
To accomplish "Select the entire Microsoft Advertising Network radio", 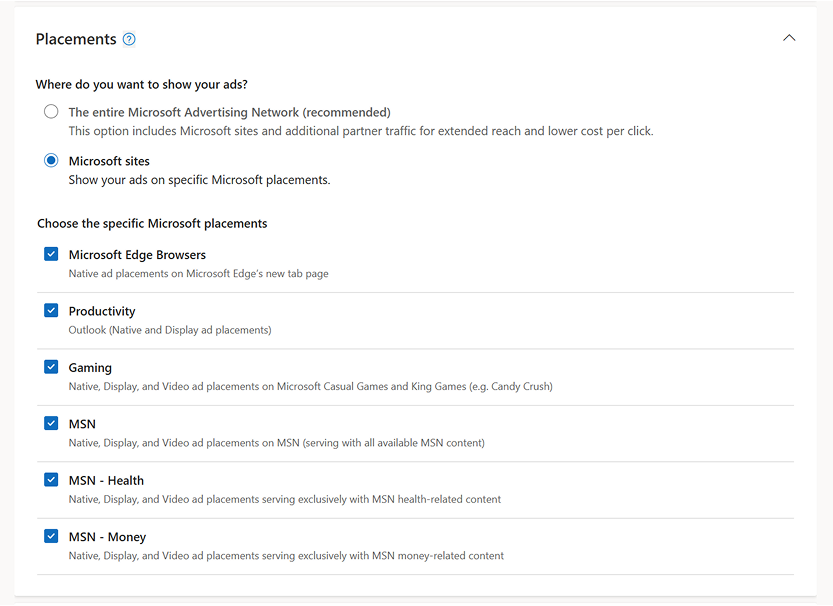I will (51, 112).
